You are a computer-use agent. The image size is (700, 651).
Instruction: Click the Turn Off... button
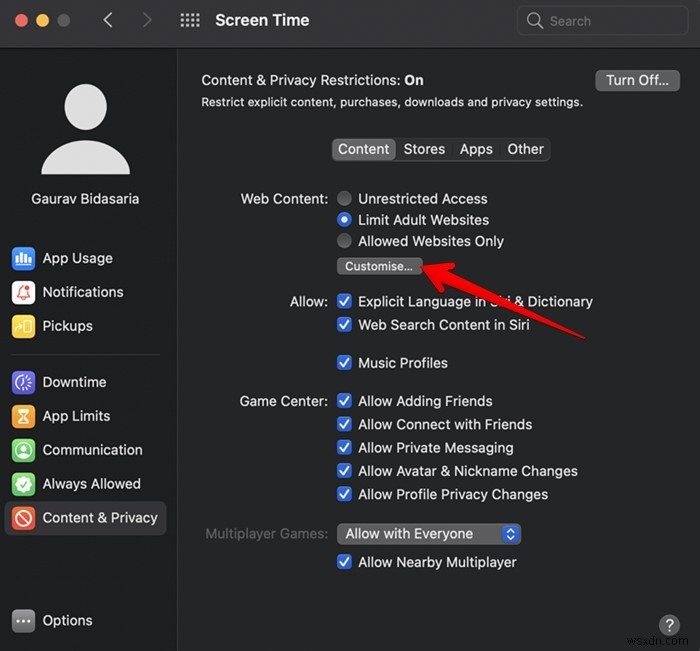(638, 80)
